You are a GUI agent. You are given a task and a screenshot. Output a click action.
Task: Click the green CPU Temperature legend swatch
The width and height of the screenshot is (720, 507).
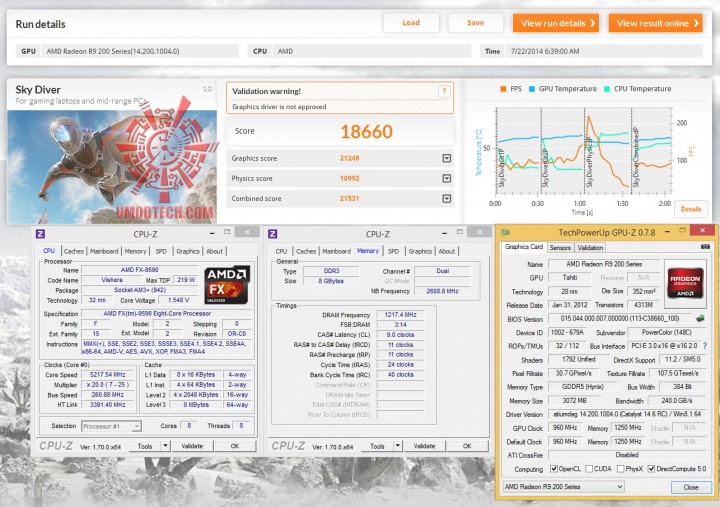607,89
